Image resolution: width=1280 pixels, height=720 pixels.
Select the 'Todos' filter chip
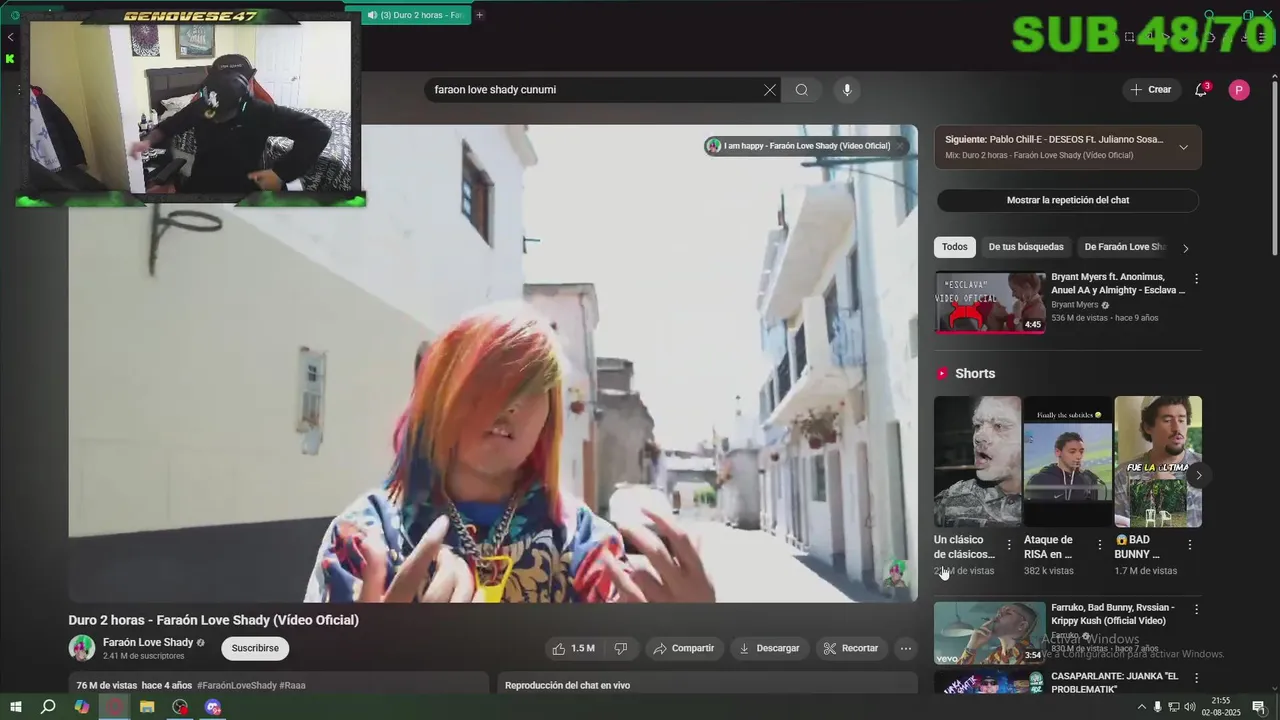tap(955, 247)
